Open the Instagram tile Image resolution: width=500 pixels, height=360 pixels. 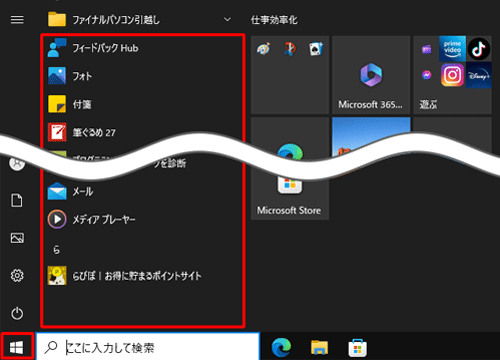452,75
